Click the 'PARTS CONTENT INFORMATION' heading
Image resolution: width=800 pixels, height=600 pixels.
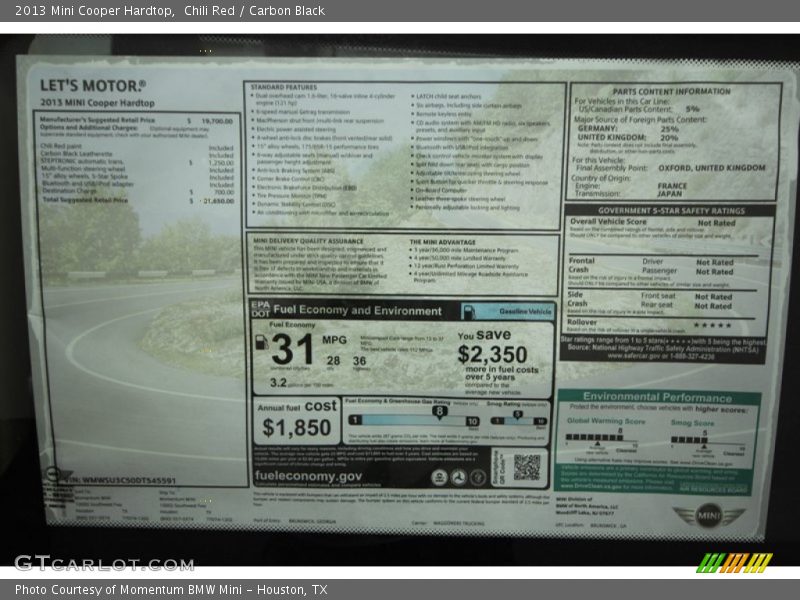pyautogui.click(x=671, y=91)
